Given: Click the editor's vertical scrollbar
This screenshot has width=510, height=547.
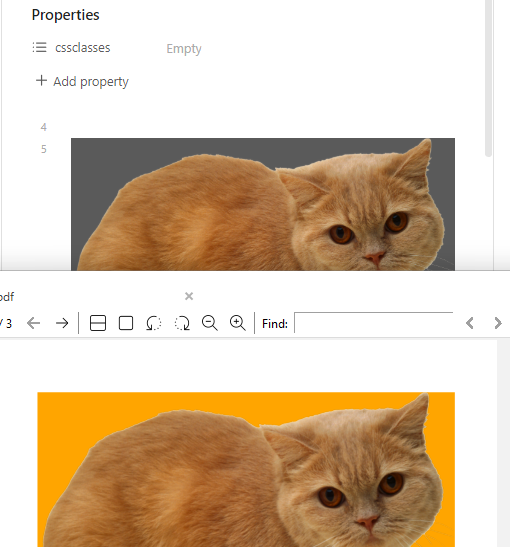Looking at the screenshot, I should pyautogui.click(x=488, y=77).
